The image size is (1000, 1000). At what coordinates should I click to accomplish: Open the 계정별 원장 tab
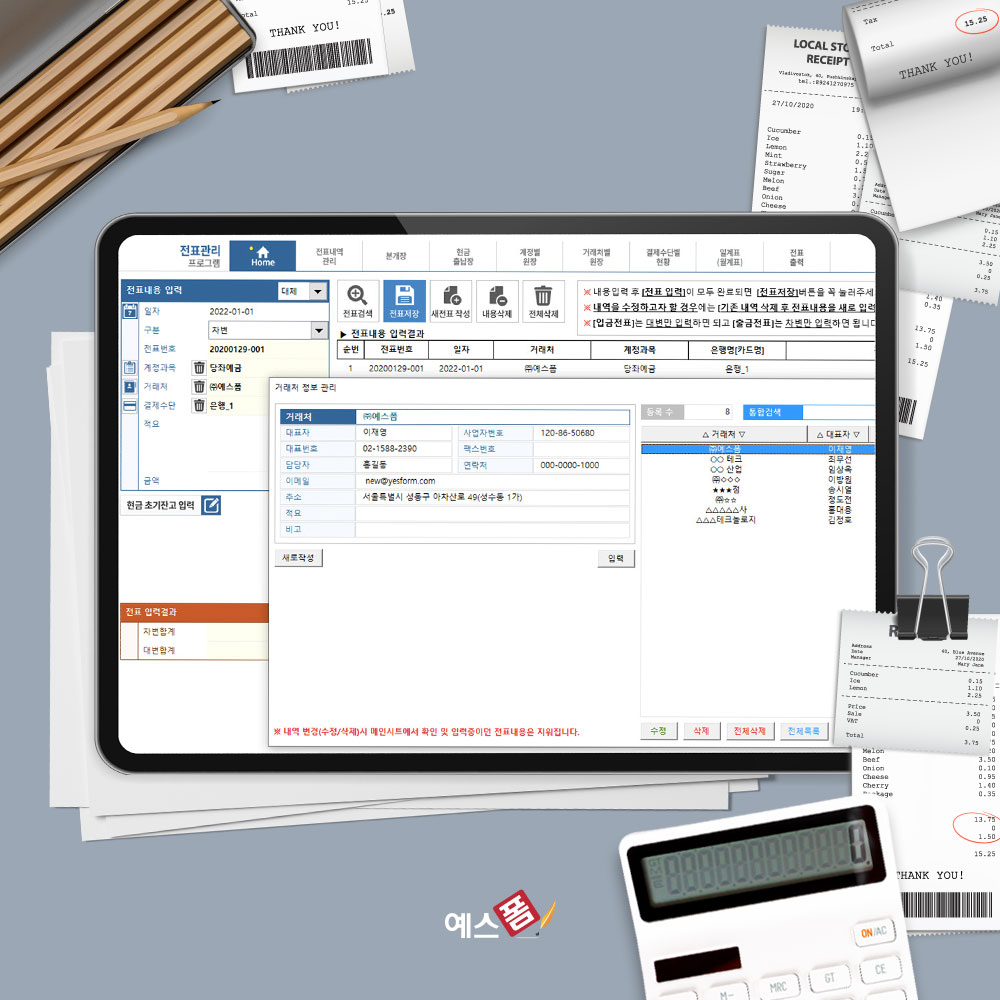[529, 256]
